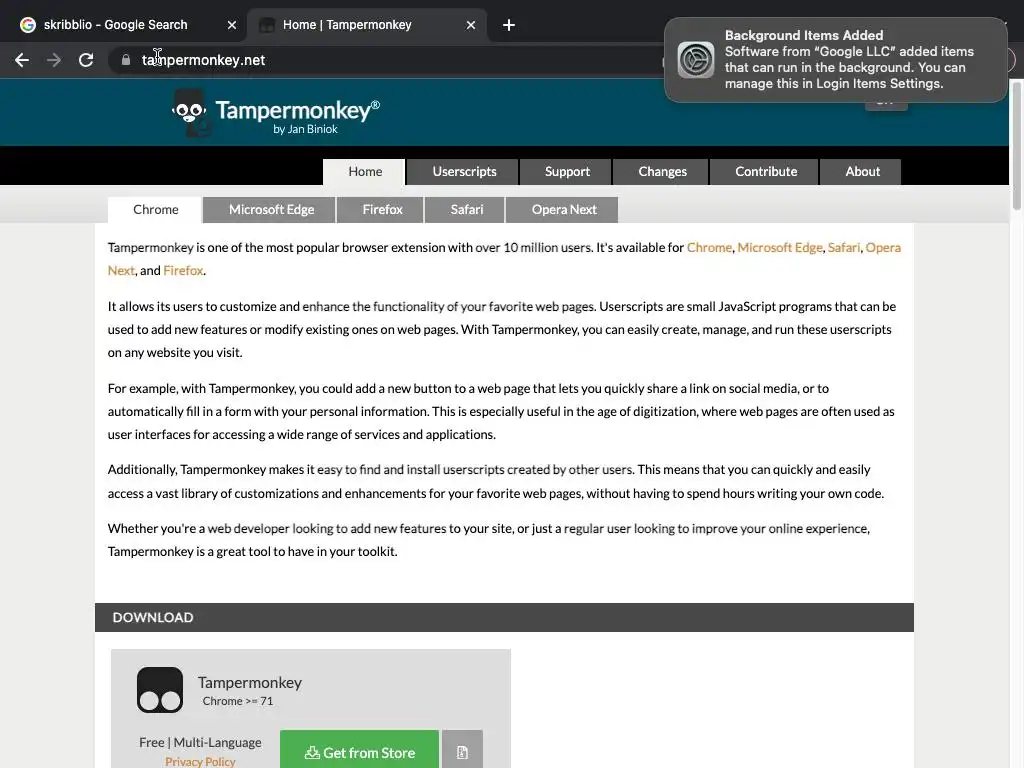Open the Changes navigation tab
The height and width of the screenshot is (768, 1024).
pos(662,172)
